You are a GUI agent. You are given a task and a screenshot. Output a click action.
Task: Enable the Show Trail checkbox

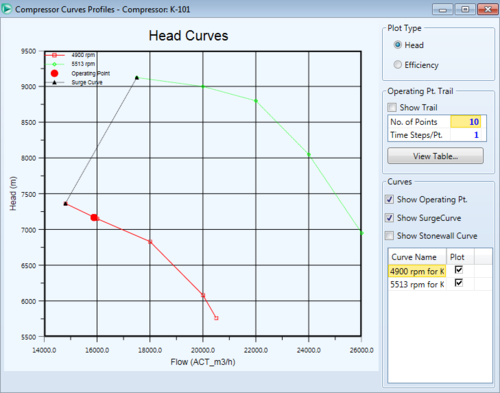click(x=392, y=107)
